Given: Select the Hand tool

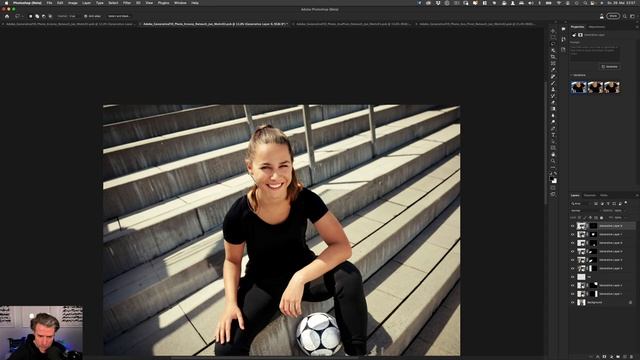Looking at the screenshot, I should (x=553, y=154).
